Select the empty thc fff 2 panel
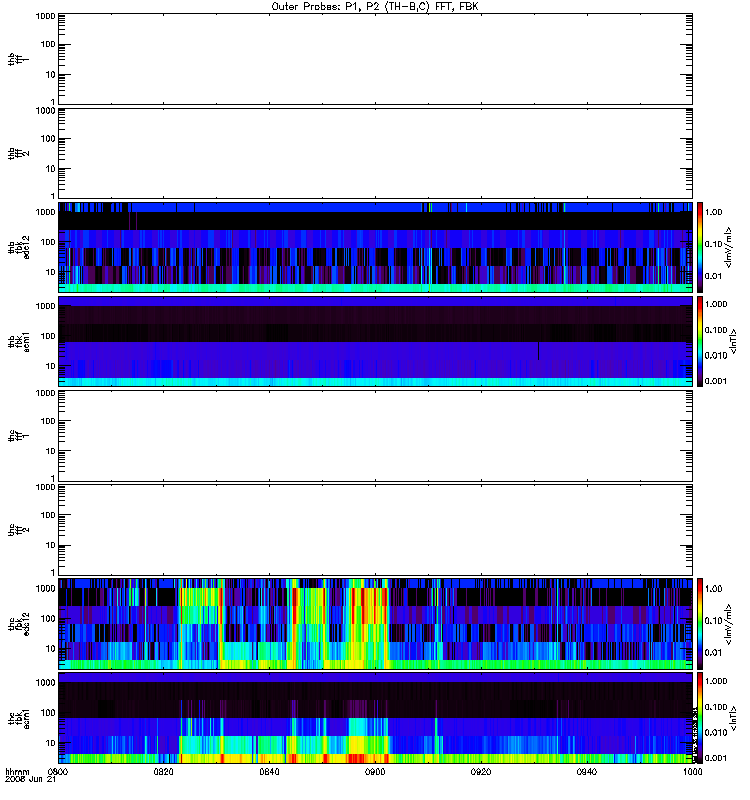Viewport: 750px width, 800px height. pos(375,530)
